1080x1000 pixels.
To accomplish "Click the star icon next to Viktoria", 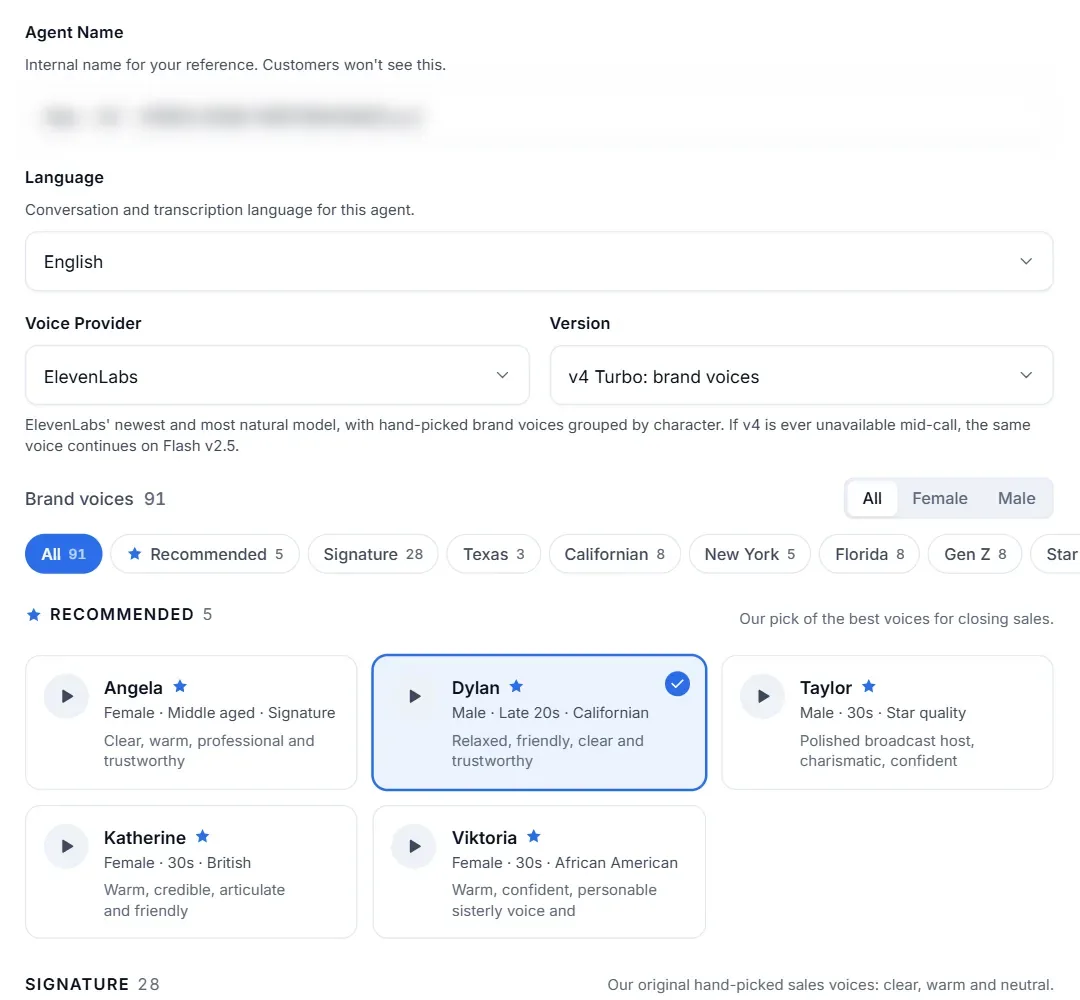I will [533, 836].
